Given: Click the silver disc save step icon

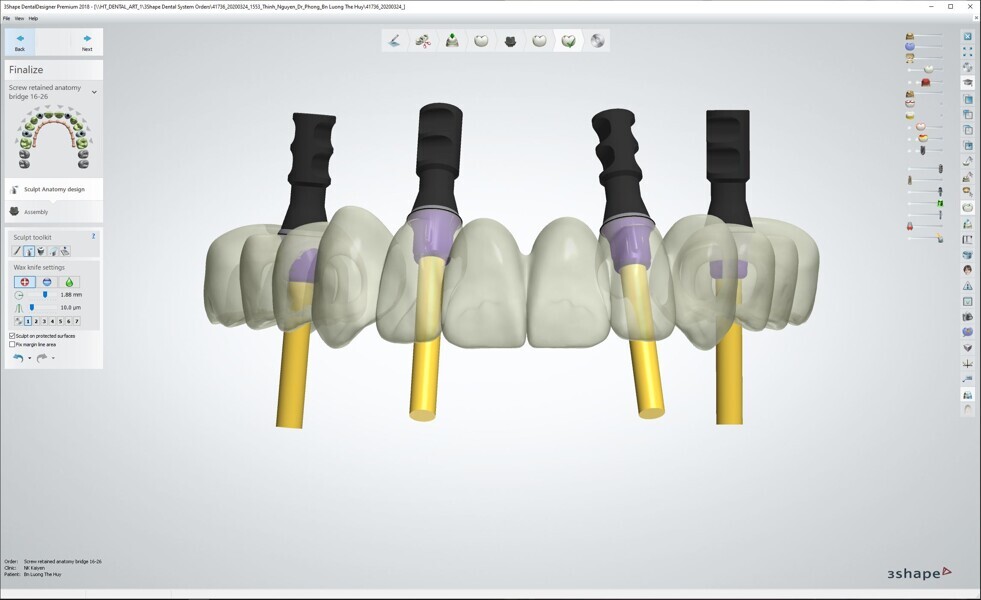Looking at the screenshot, I should (x=597, y=41).
